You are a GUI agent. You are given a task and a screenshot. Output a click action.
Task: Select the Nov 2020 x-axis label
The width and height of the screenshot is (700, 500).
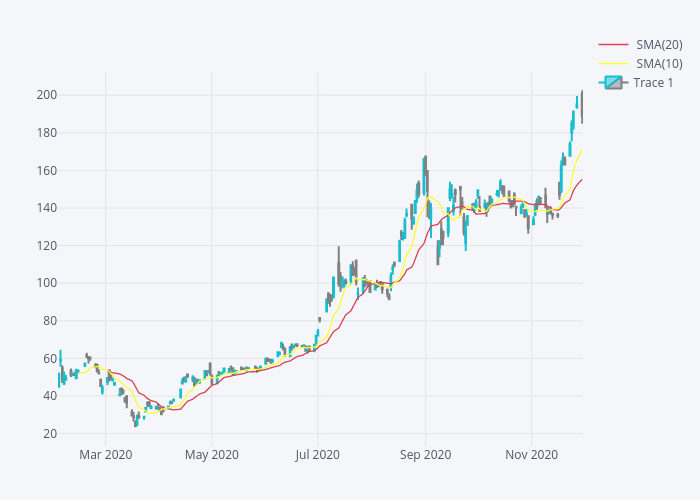tap(531, 455)
